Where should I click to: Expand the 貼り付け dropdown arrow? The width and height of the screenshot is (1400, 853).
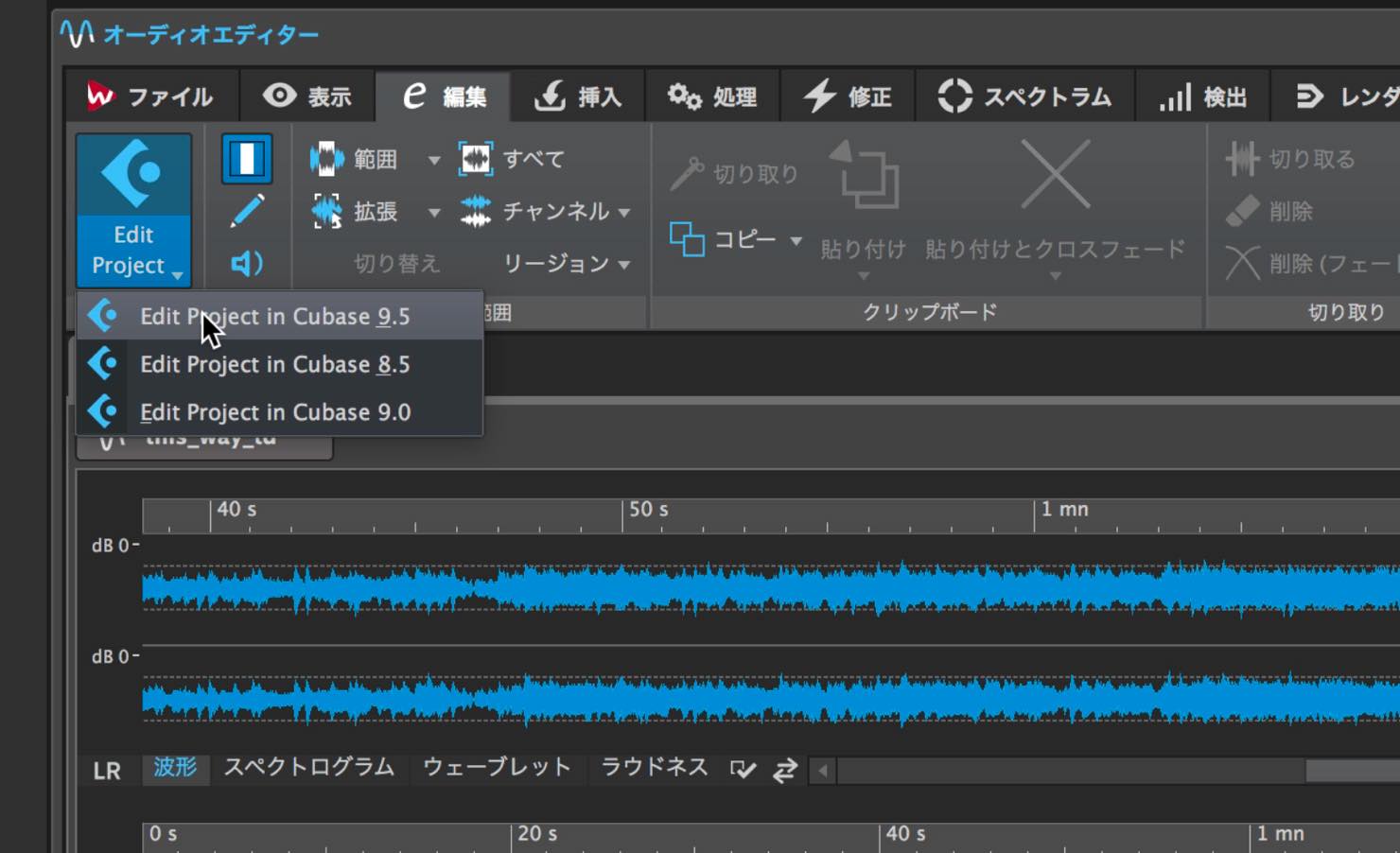coord(864,276)
